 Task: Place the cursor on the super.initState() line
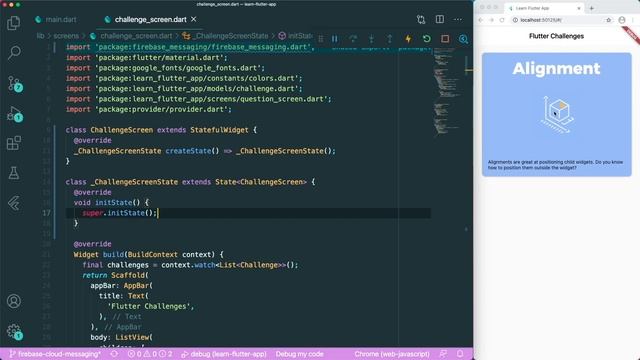pyautogui.click(x=248, y=213)
